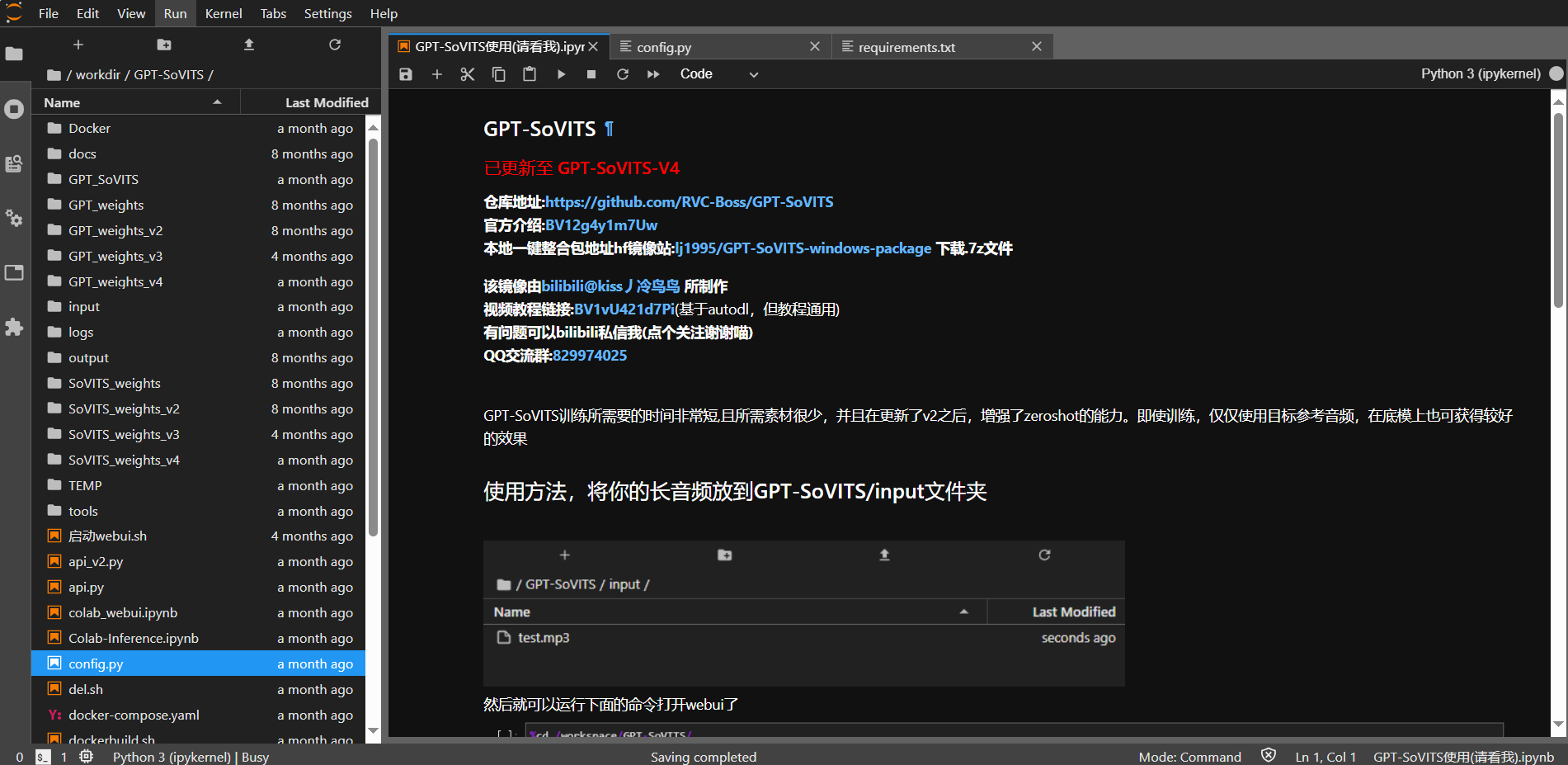Viewport: 1568px width, 765px height.
Task: Refresh the file list in file browser
Action: coord(335,45)
